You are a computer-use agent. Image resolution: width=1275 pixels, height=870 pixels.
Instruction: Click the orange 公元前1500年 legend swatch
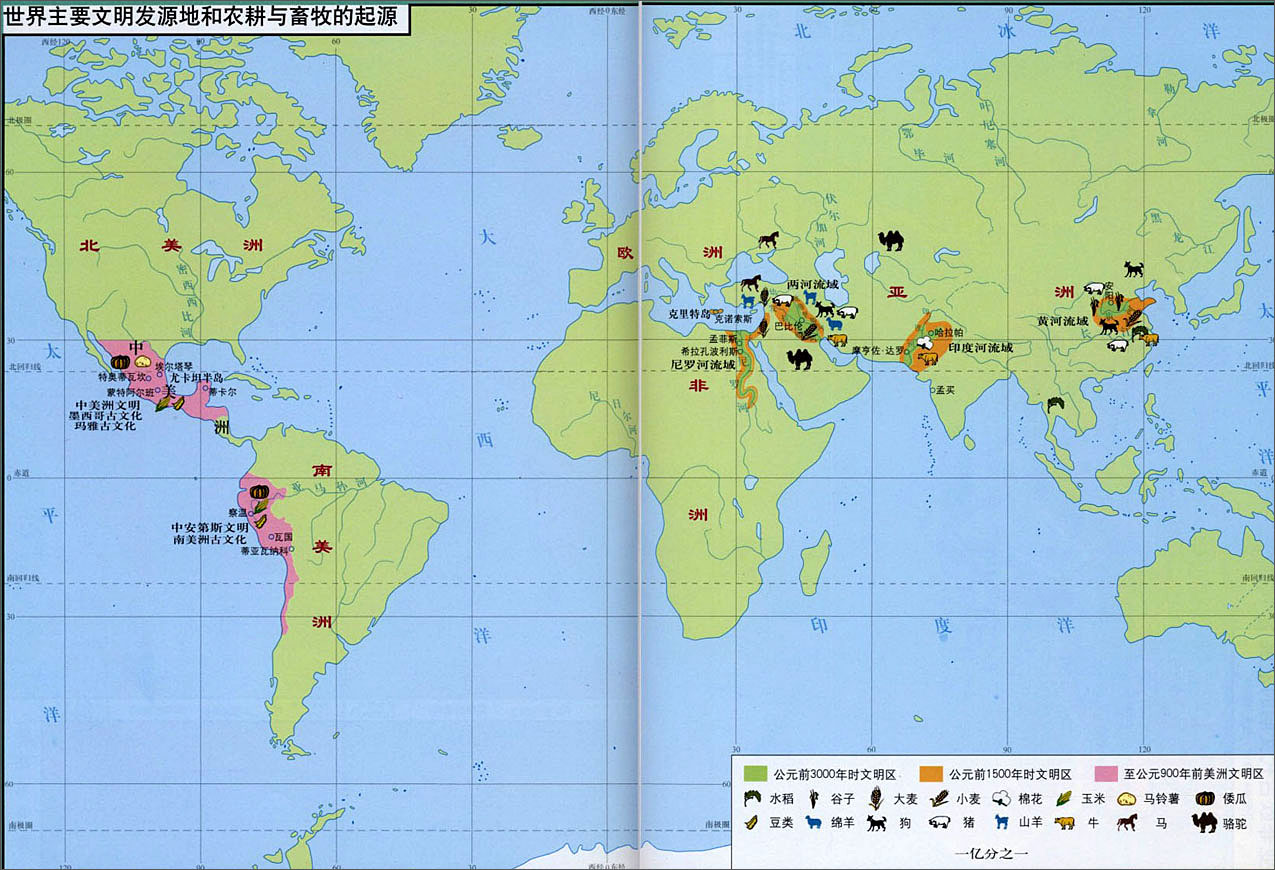click(932, 774)
